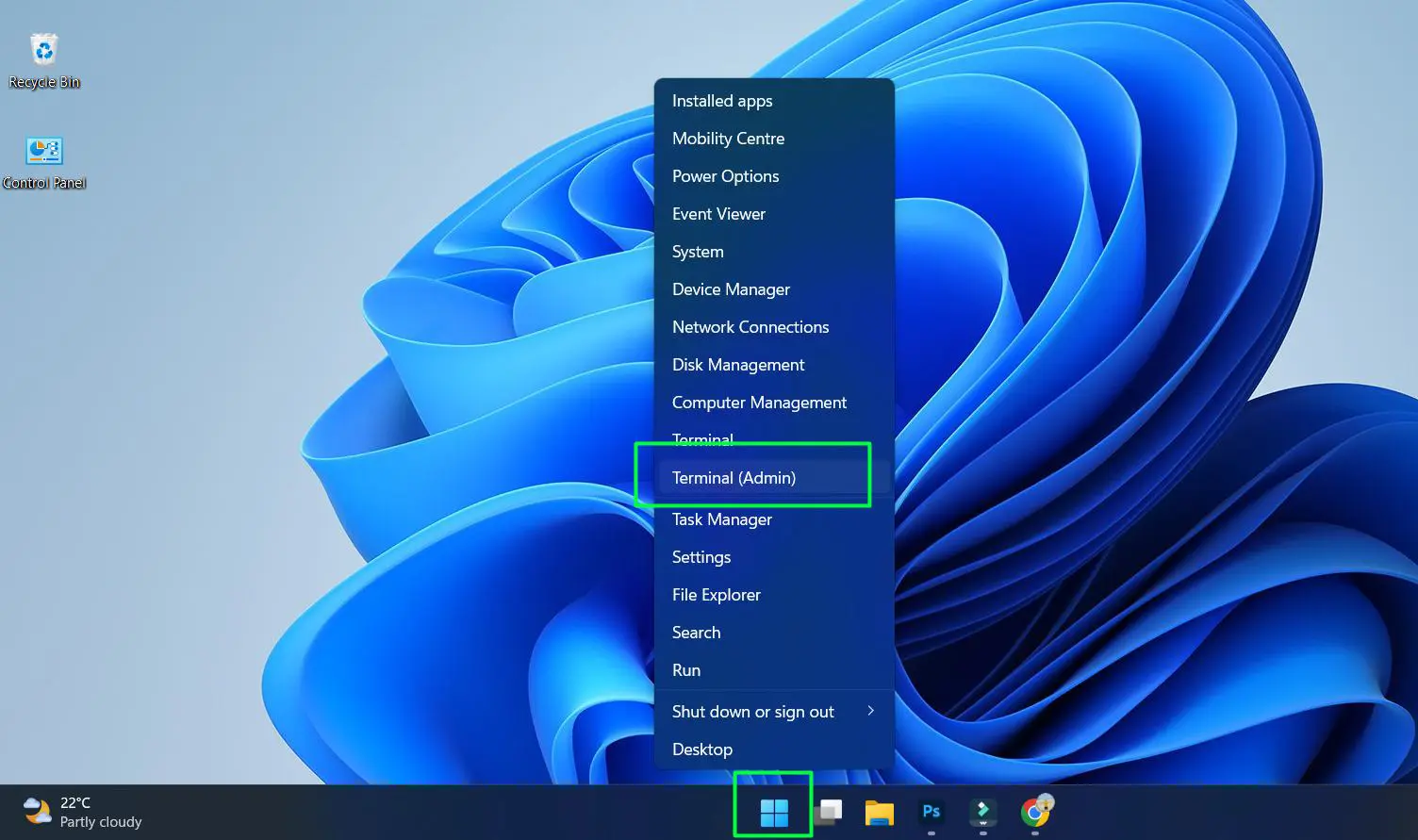The width and height of the screenshot is (1418, 840).
Task: Open Task View on the taskbar
Action: click(x=828, y=810)
